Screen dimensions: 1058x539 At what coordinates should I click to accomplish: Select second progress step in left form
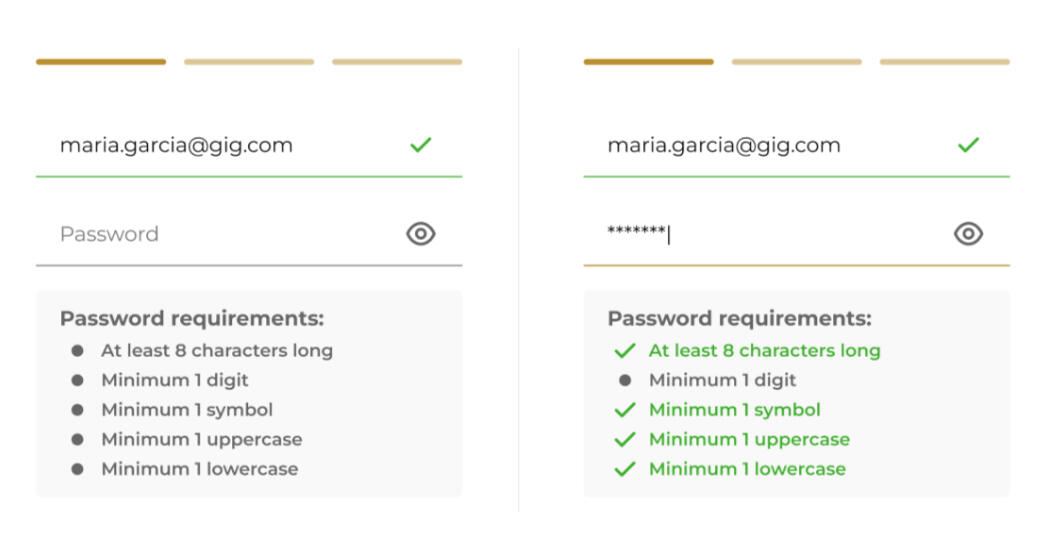pyautogui.click(x=249, y=62)
